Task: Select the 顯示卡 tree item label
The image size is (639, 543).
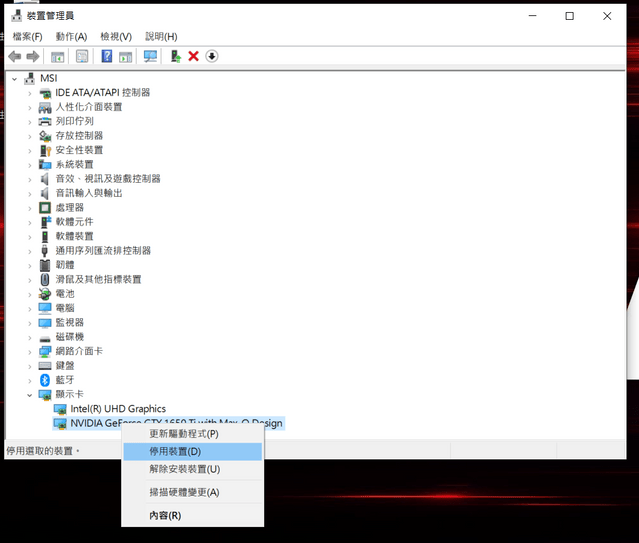Action: [69, 394]
